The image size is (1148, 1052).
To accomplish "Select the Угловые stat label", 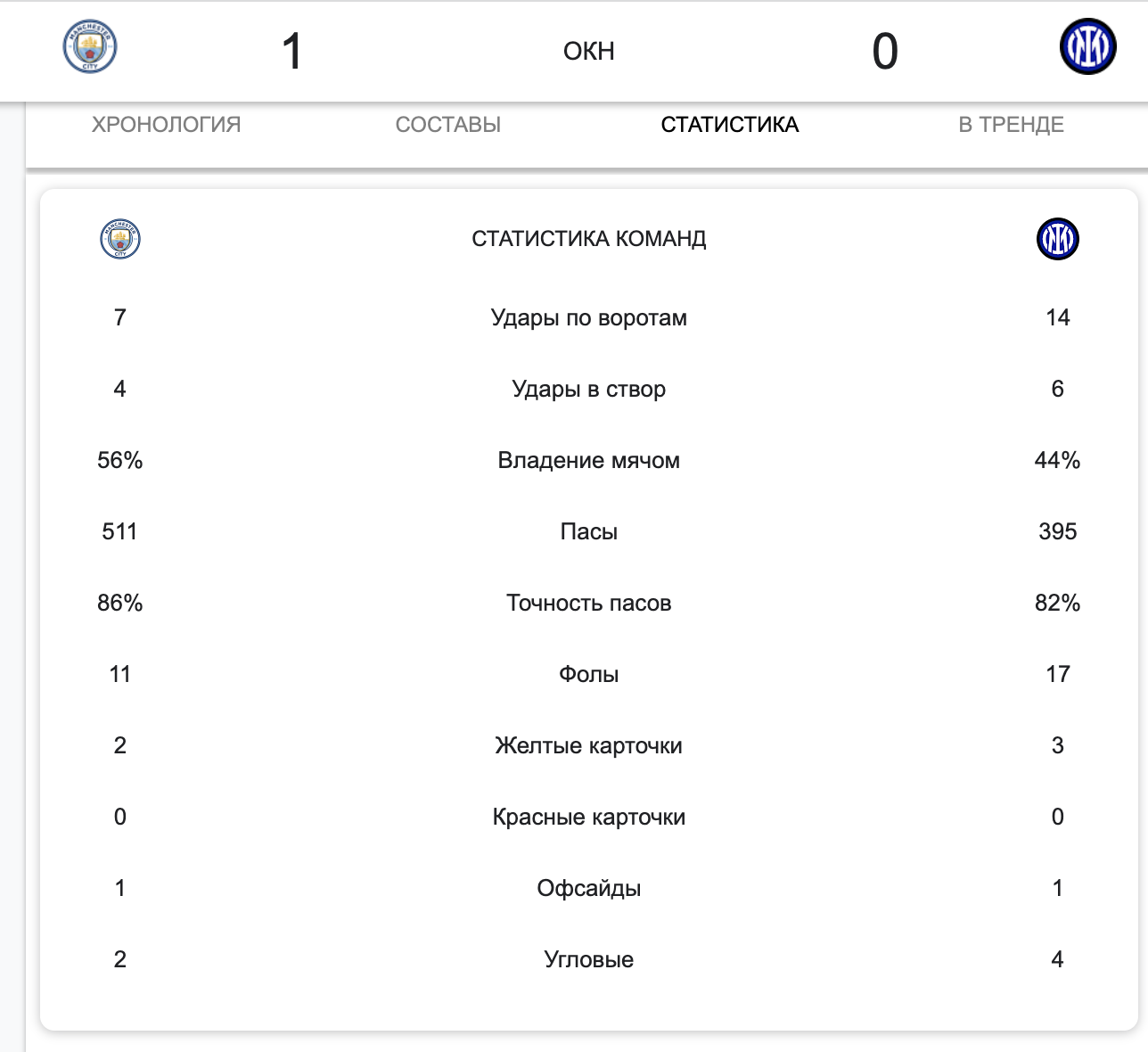I will tap(588, 960).
